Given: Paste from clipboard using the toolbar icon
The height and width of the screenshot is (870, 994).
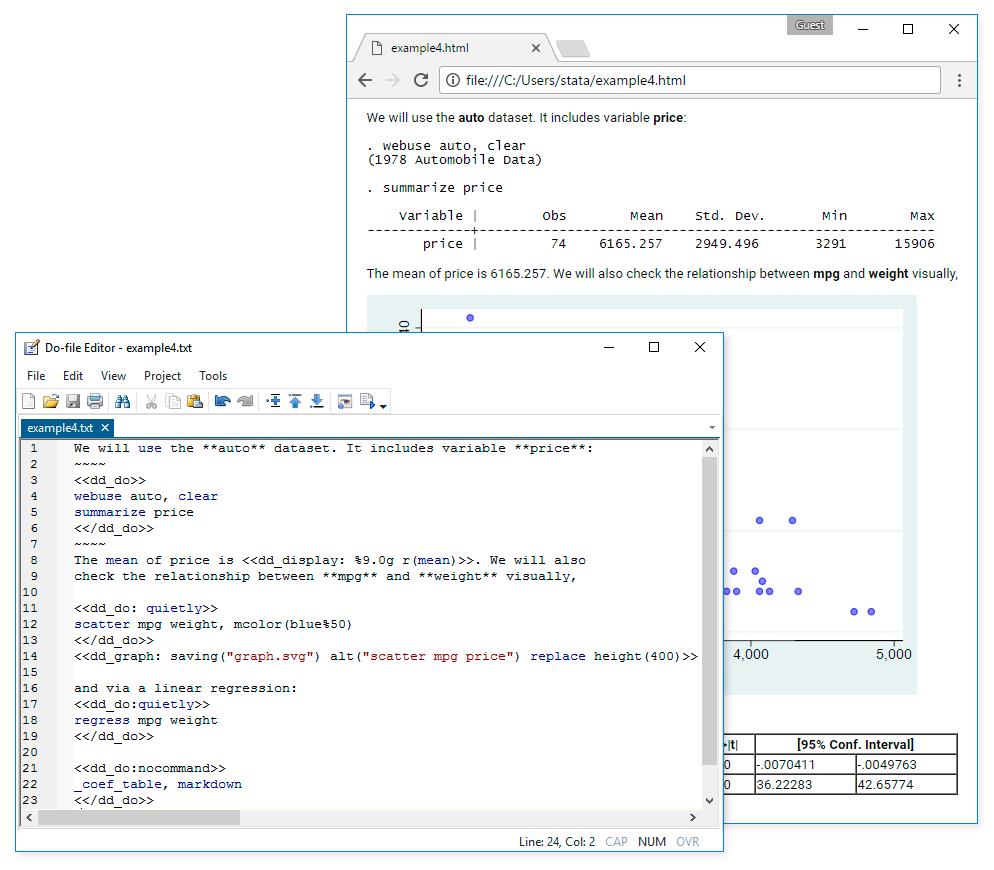Looking at the screenshot, I should tap(195, 402).
